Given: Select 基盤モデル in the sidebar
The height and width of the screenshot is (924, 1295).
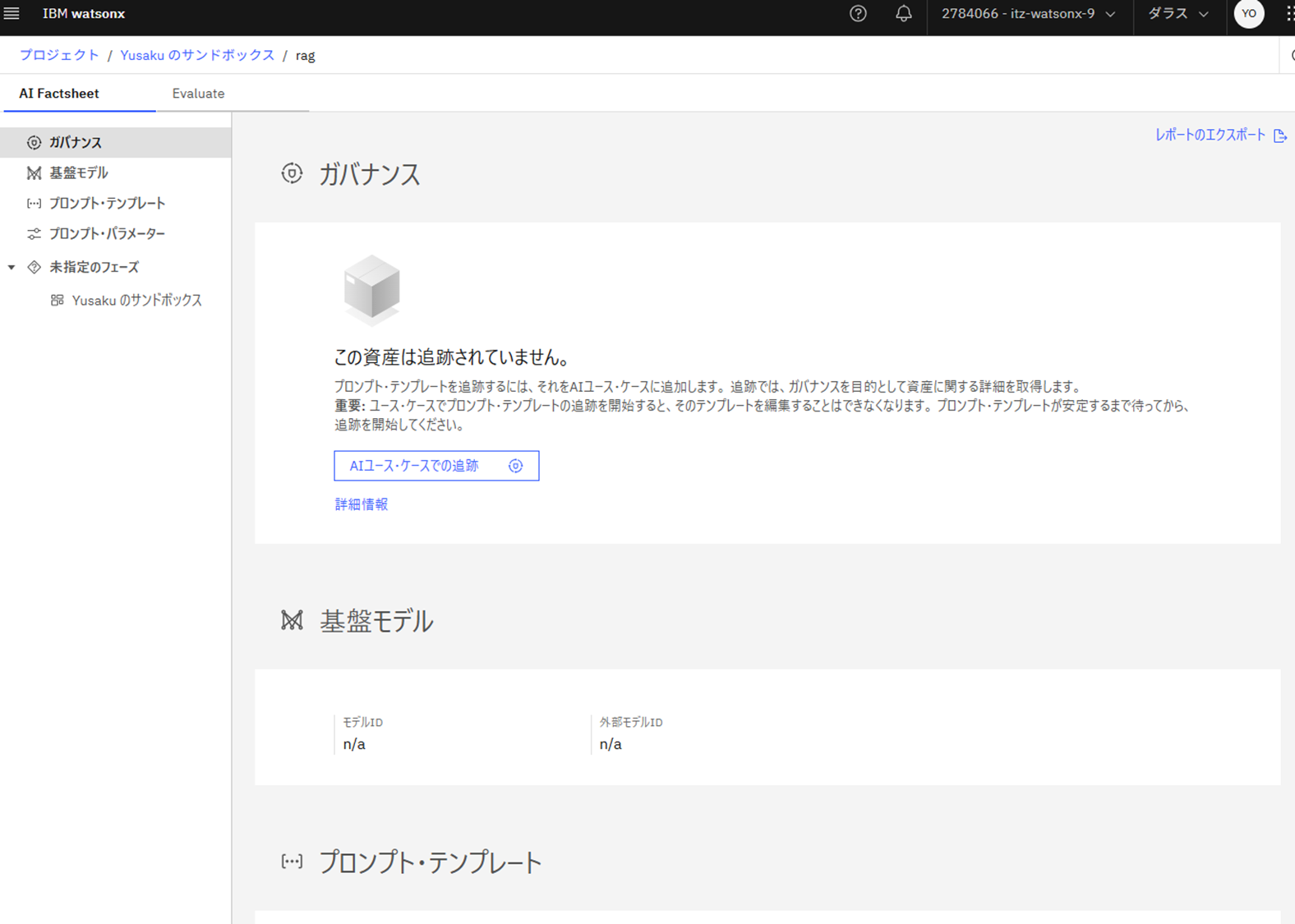Looking at the screenshot, I should [116, 172].
